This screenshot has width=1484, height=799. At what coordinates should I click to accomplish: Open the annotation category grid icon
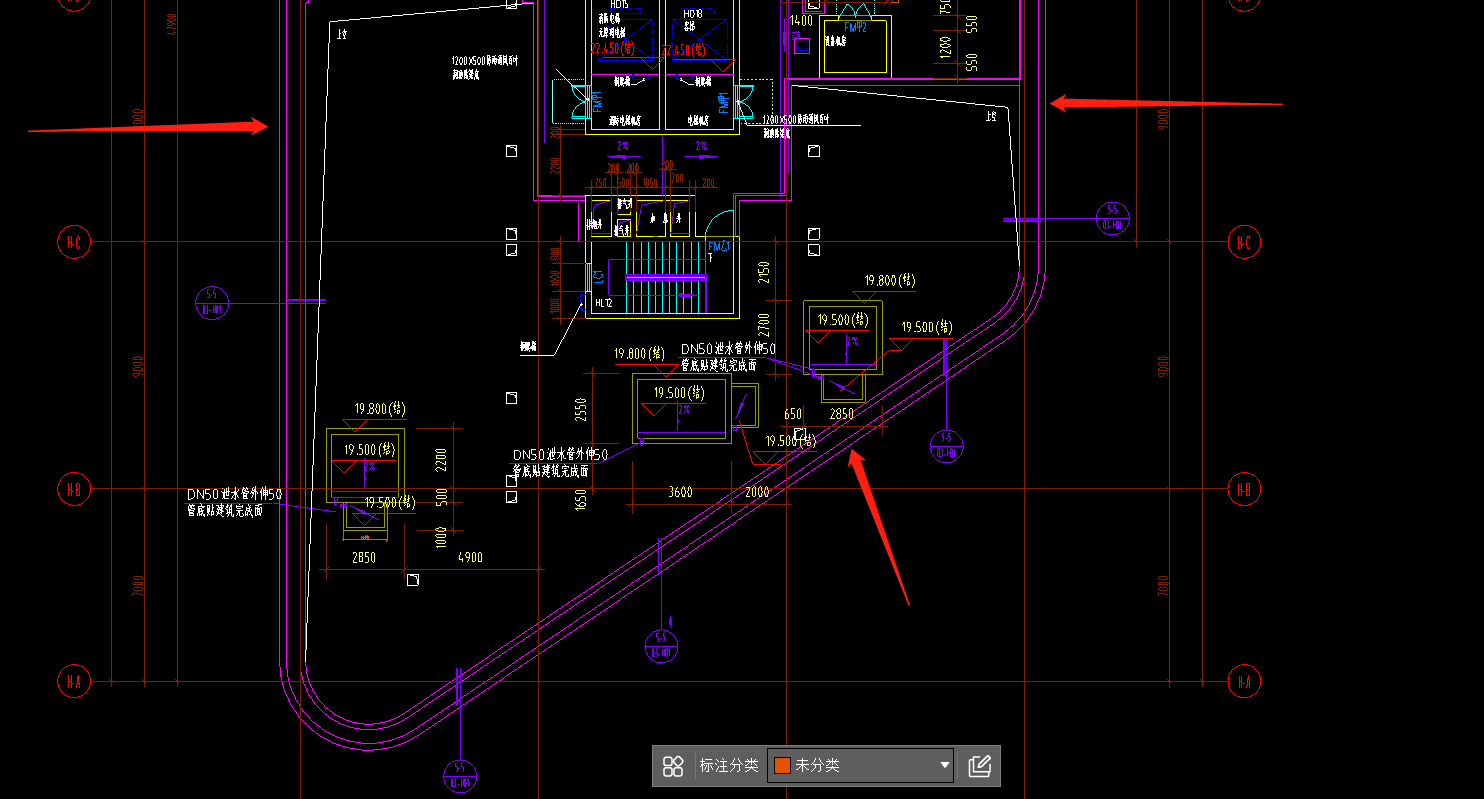673,766
